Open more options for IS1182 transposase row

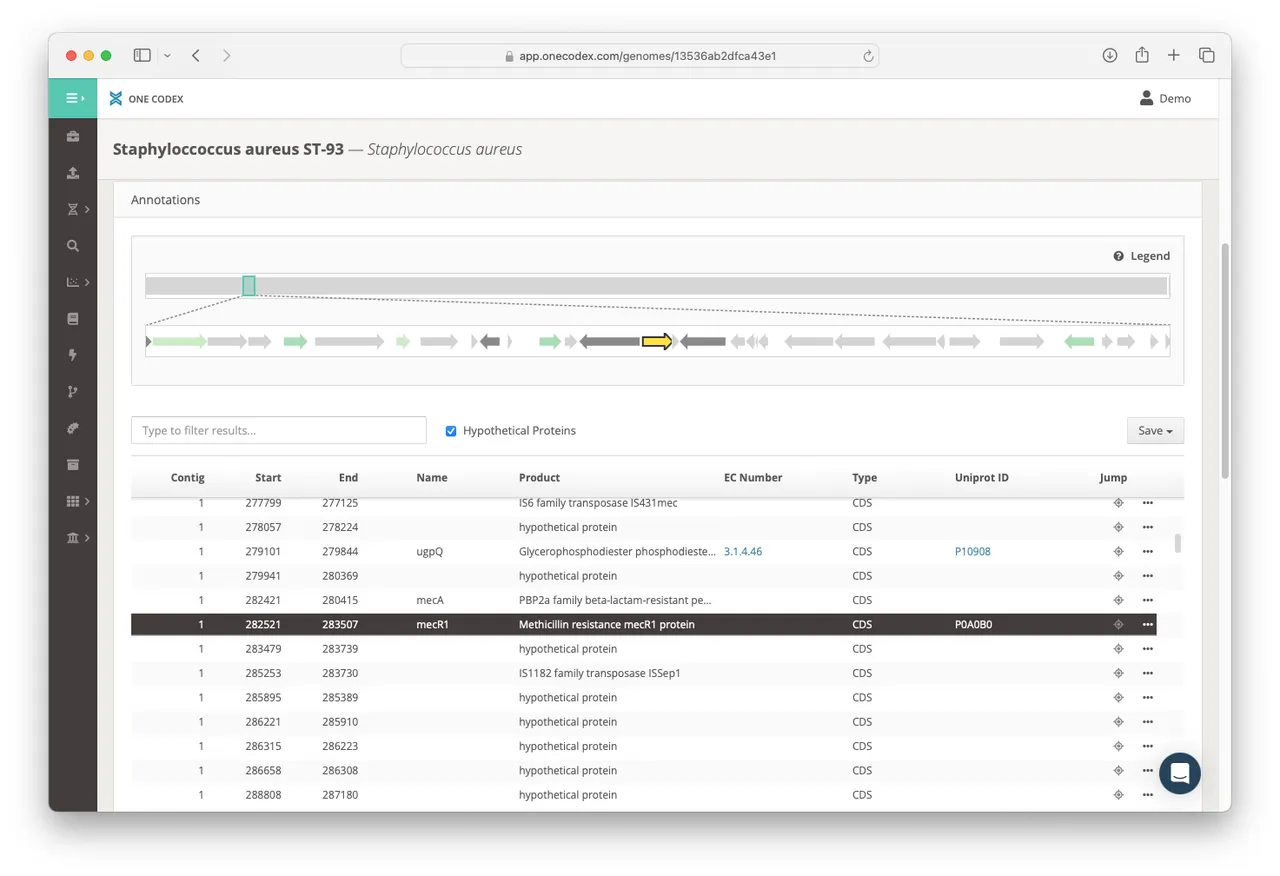point(1147,673)
